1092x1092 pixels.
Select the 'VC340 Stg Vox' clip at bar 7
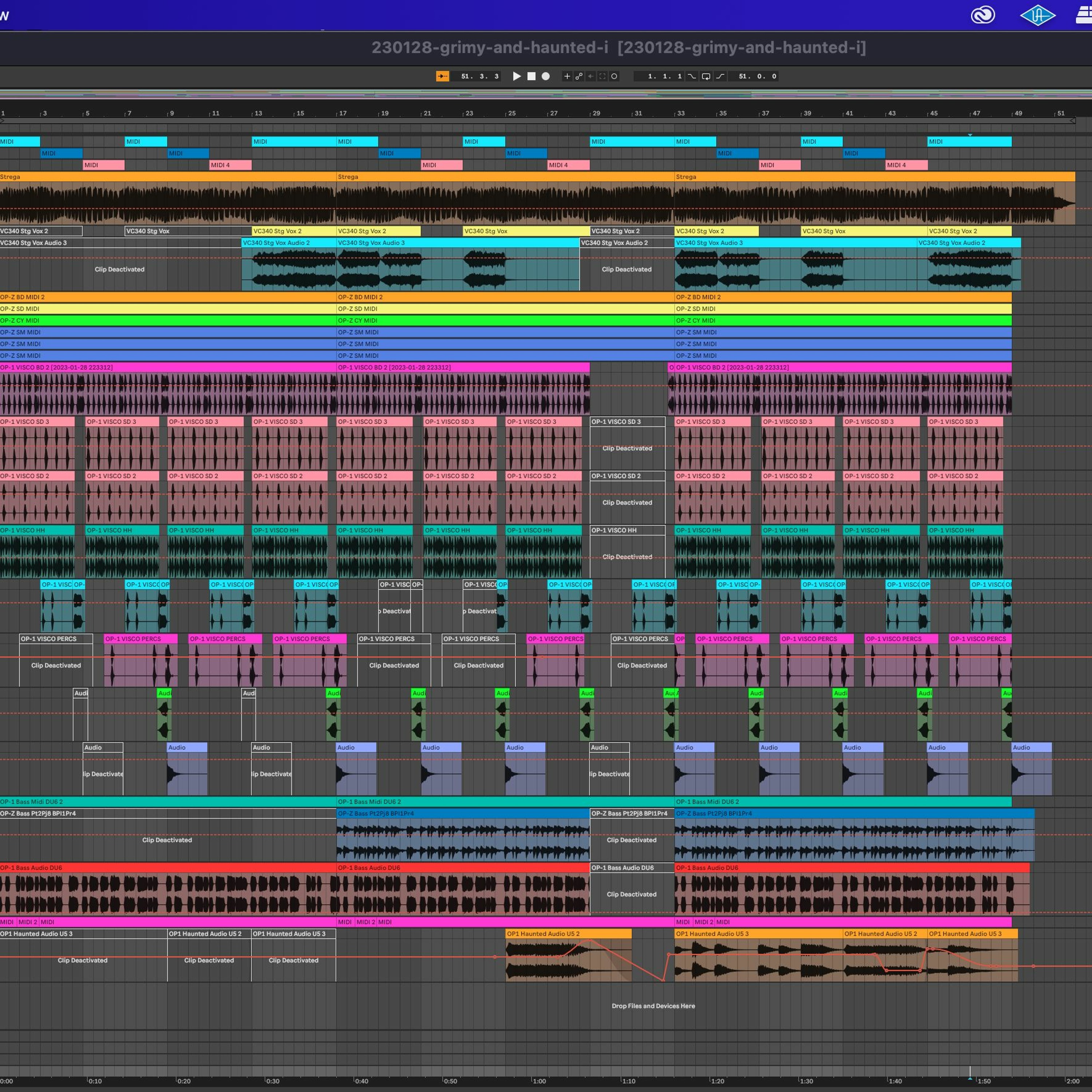(188, 231)
